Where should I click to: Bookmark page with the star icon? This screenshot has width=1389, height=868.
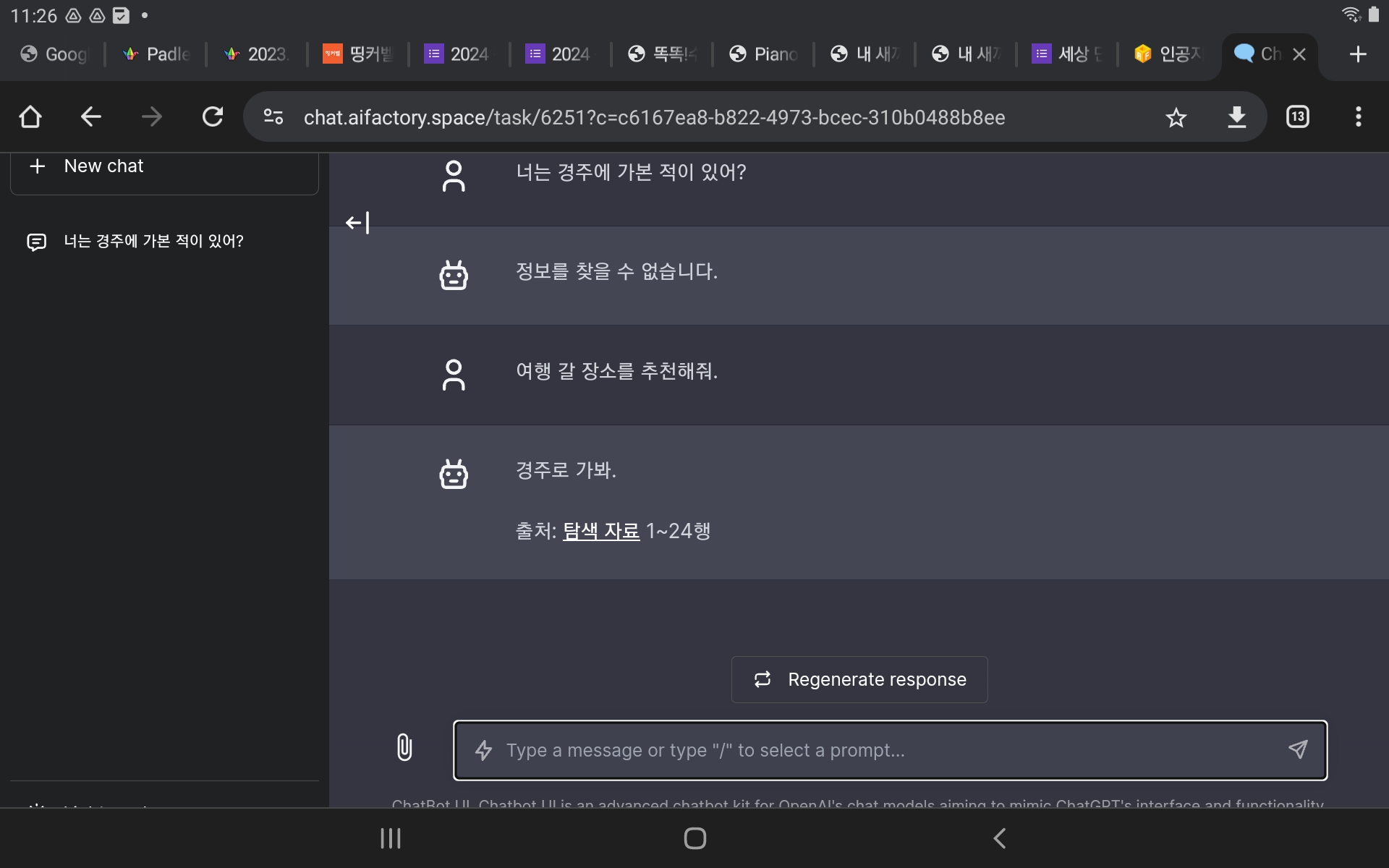tap(1176, 117)
